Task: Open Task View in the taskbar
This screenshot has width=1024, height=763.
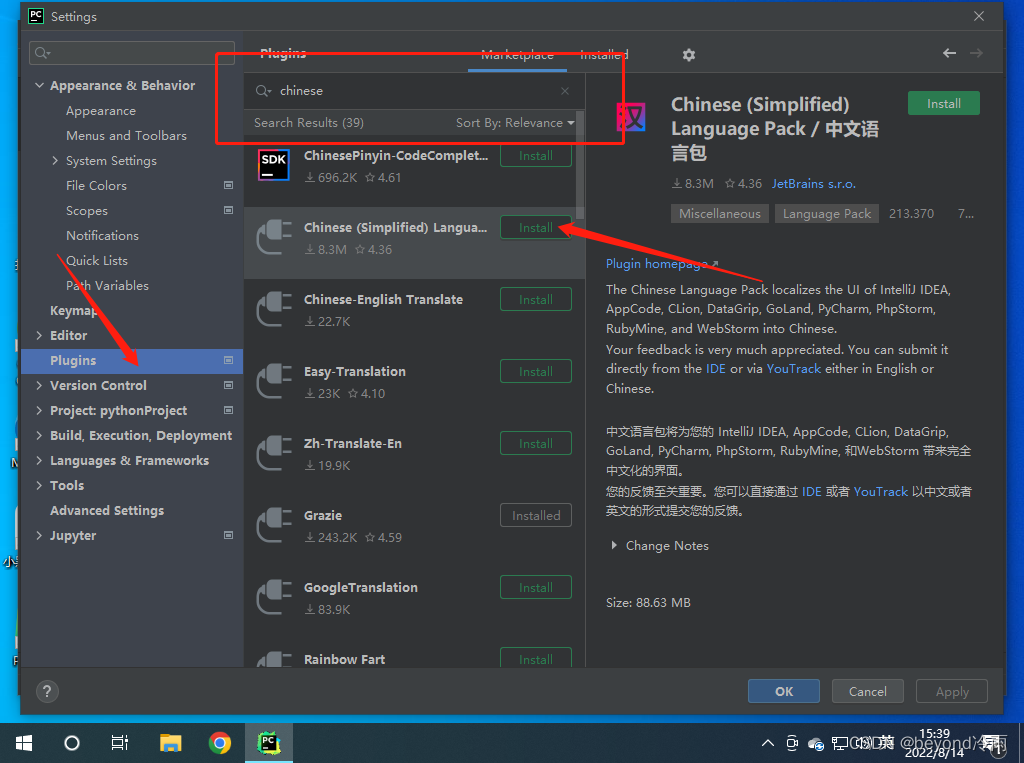Action: tap(120, 743)
